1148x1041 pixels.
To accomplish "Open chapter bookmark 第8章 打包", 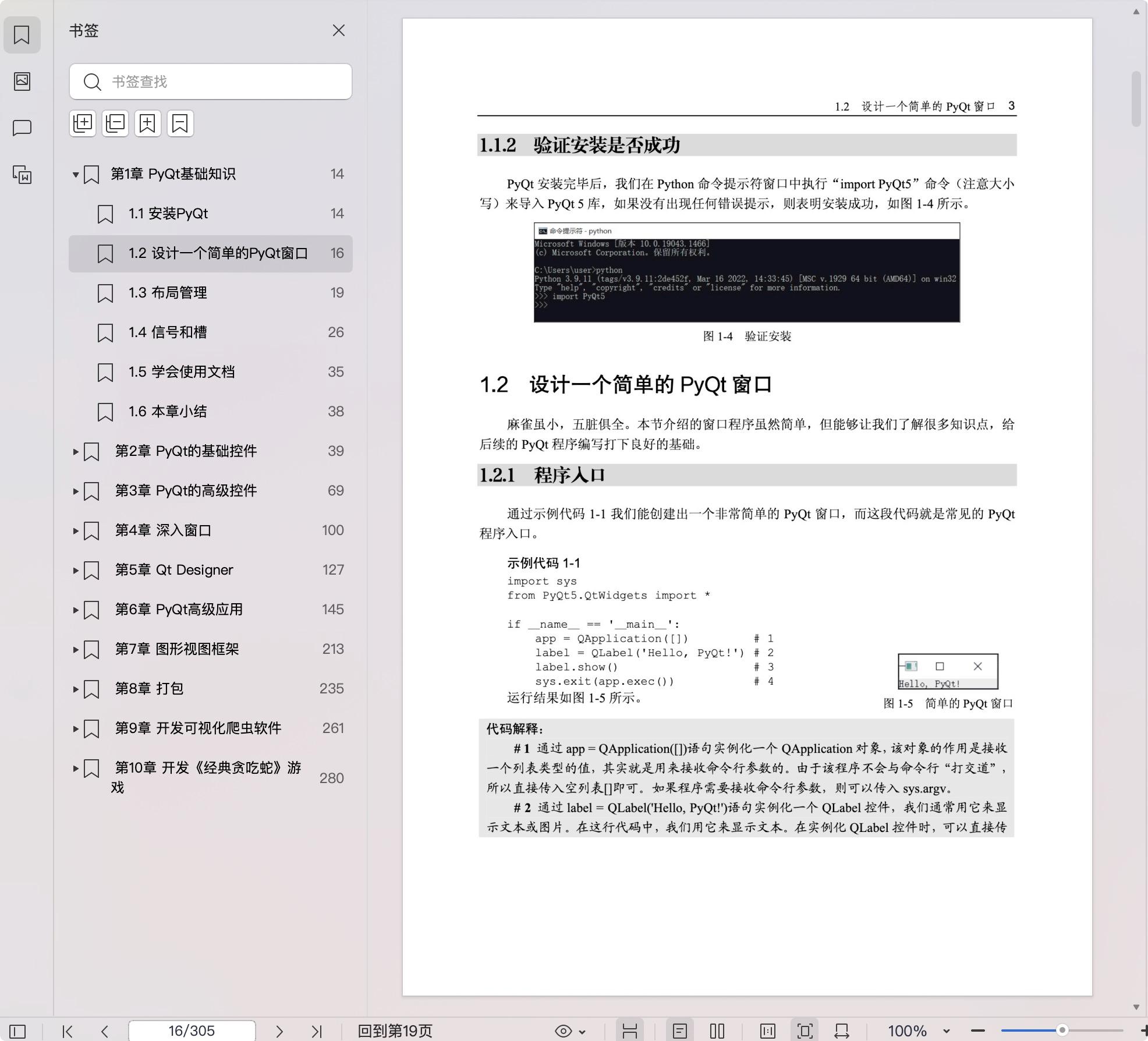I will pos(211,689).
